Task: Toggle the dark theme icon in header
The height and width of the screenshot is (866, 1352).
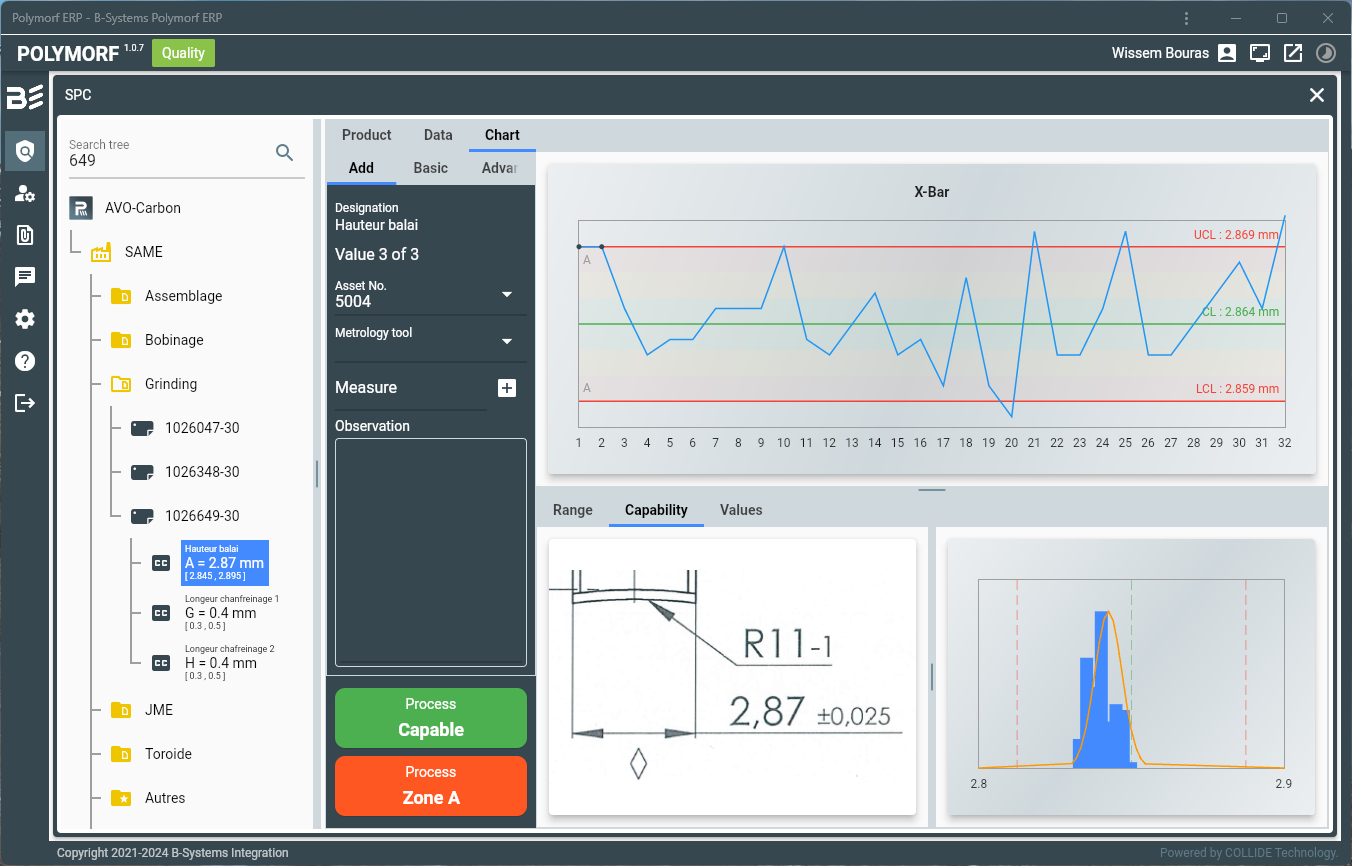Action: pyautogui.click(x=1325, y=53)
